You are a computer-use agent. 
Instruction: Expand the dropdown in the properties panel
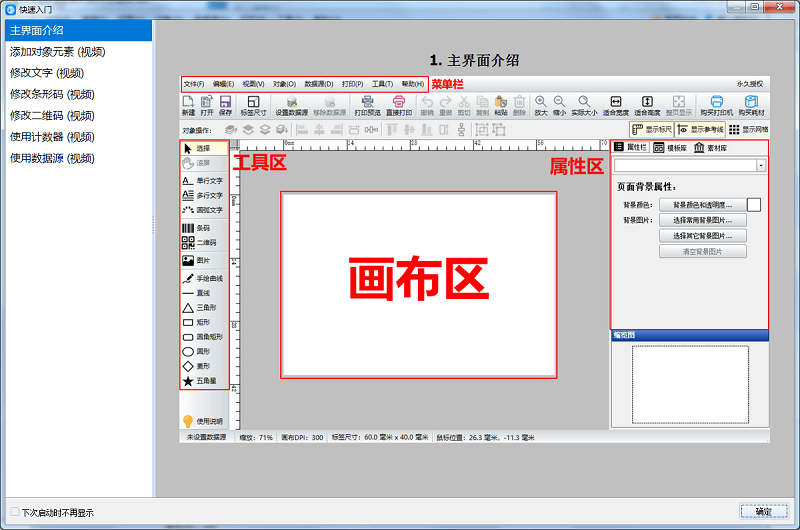pyautogui.click(x=761, y=165)
